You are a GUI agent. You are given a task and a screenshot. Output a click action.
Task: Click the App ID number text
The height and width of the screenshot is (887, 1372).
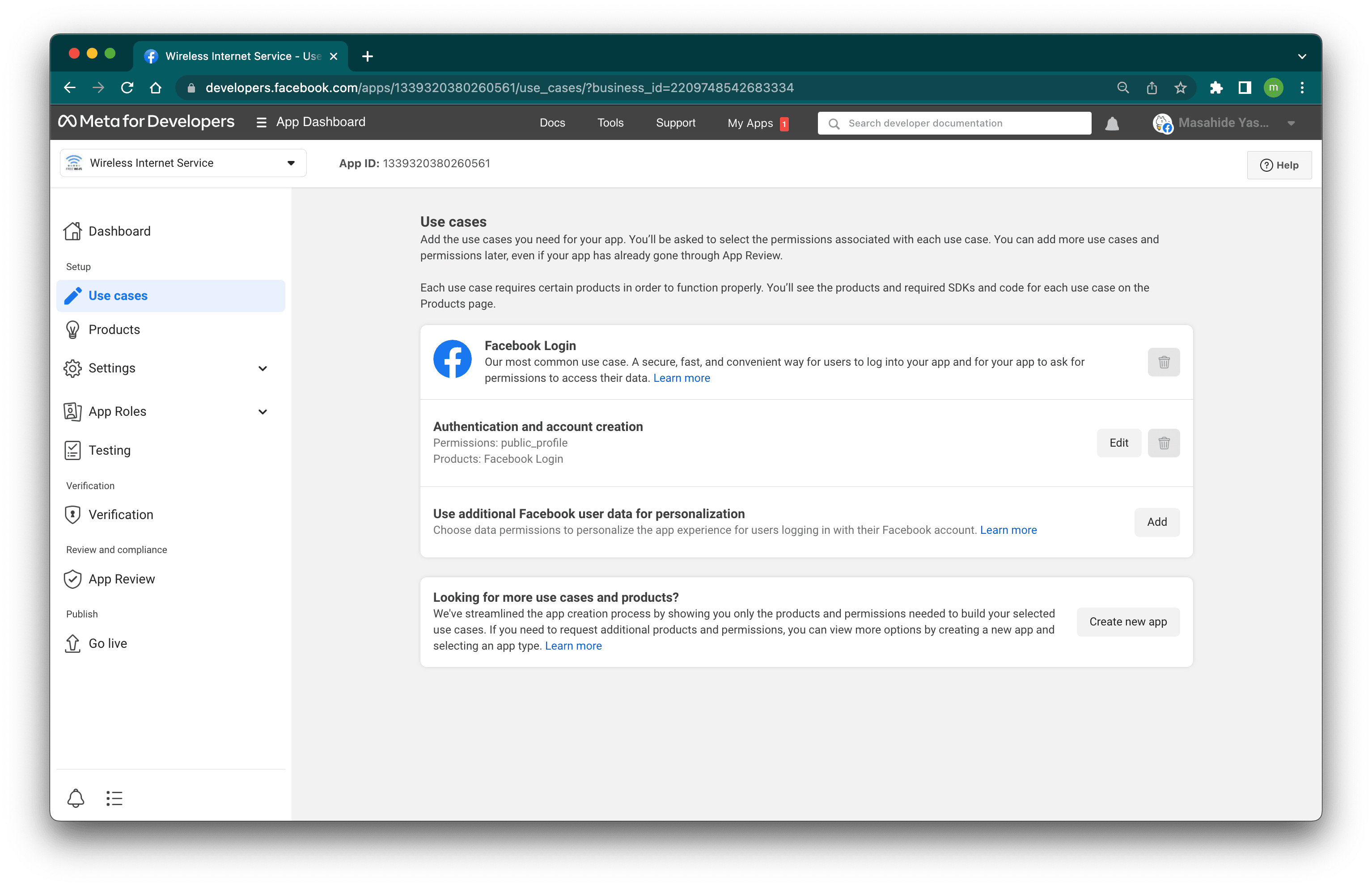click(x=436, y=164)
